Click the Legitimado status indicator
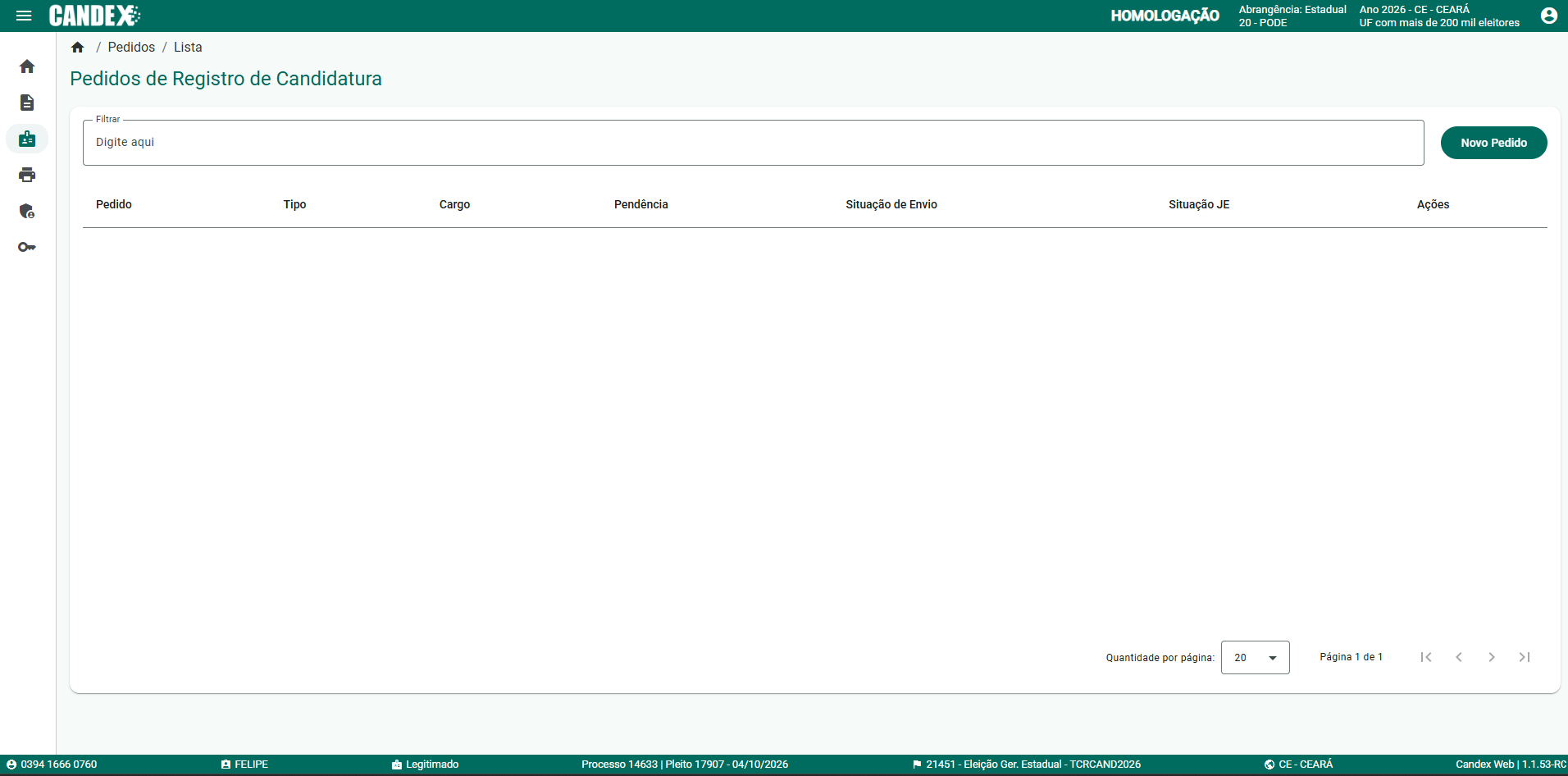1568x776 pixels. pos(425,765)
